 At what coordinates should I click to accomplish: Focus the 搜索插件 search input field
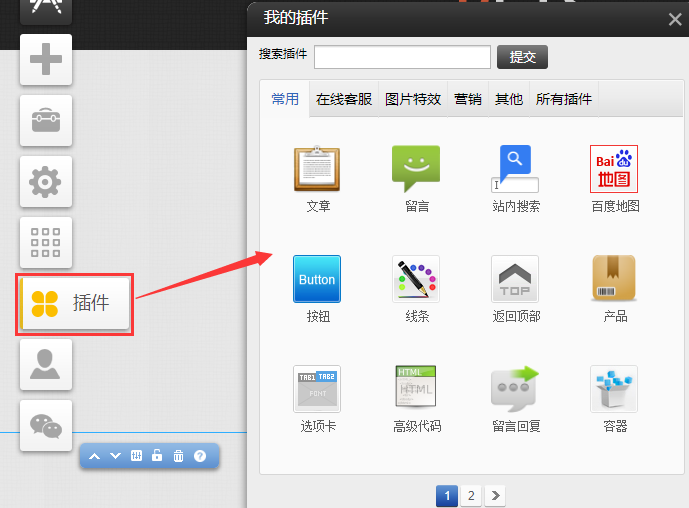coord(402,57)
